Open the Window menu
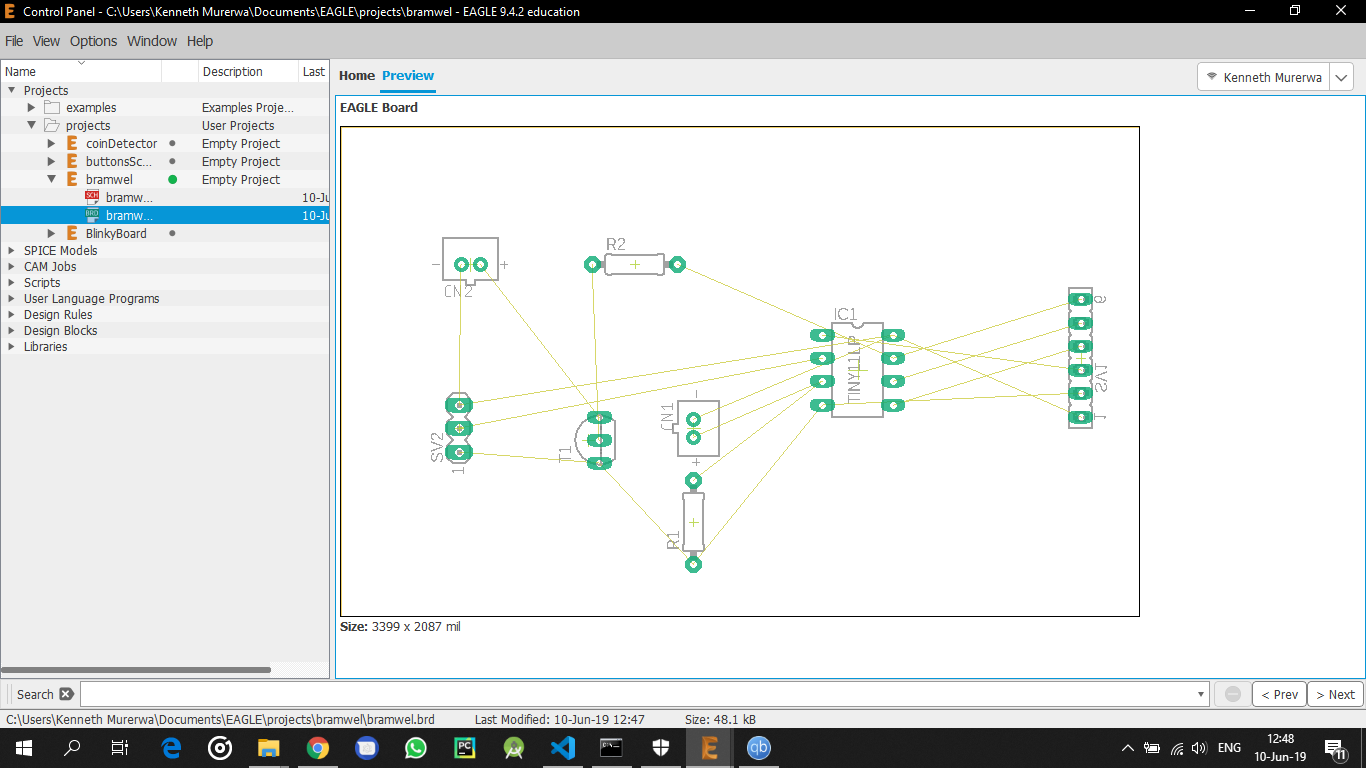The height and width of the screenshot is (768, 1366). (152, 41)
